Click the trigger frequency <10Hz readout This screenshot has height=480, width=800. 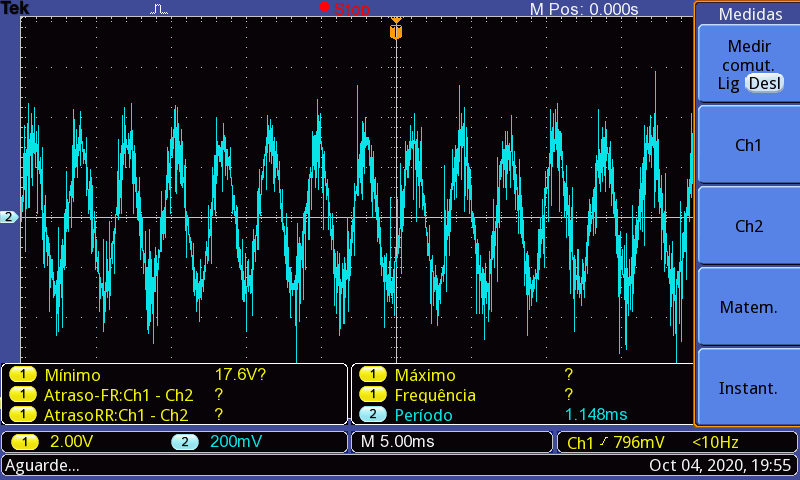[715, 442]
